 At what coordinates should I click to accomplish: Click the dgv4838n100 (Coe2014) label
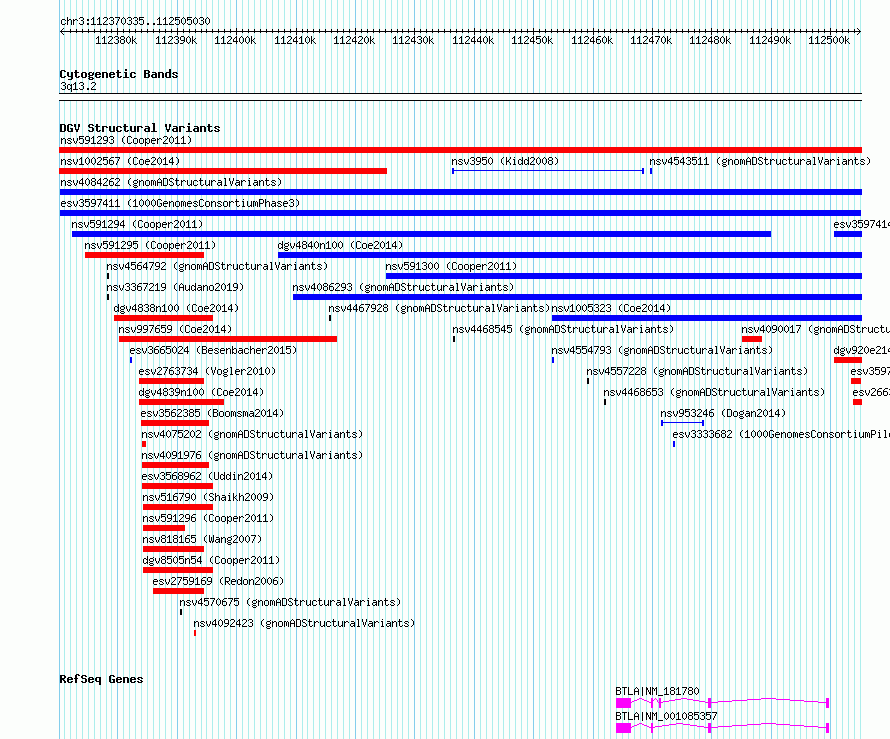point(176,308)
